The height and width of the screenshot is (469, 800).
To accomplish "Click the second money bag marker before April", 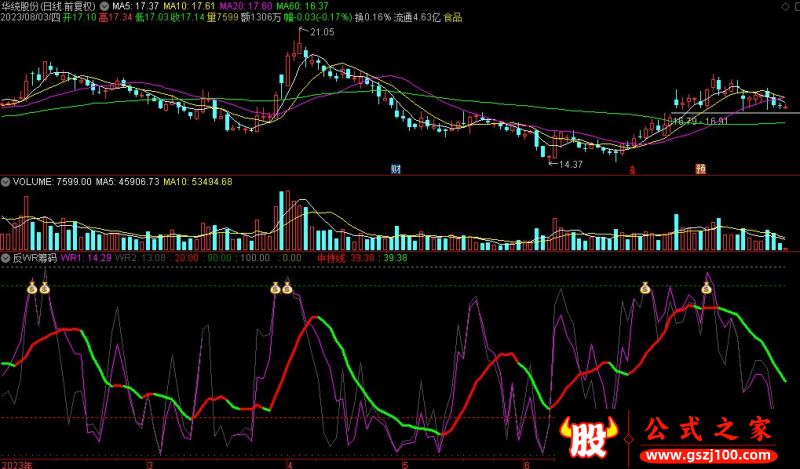I will point(287,288).
